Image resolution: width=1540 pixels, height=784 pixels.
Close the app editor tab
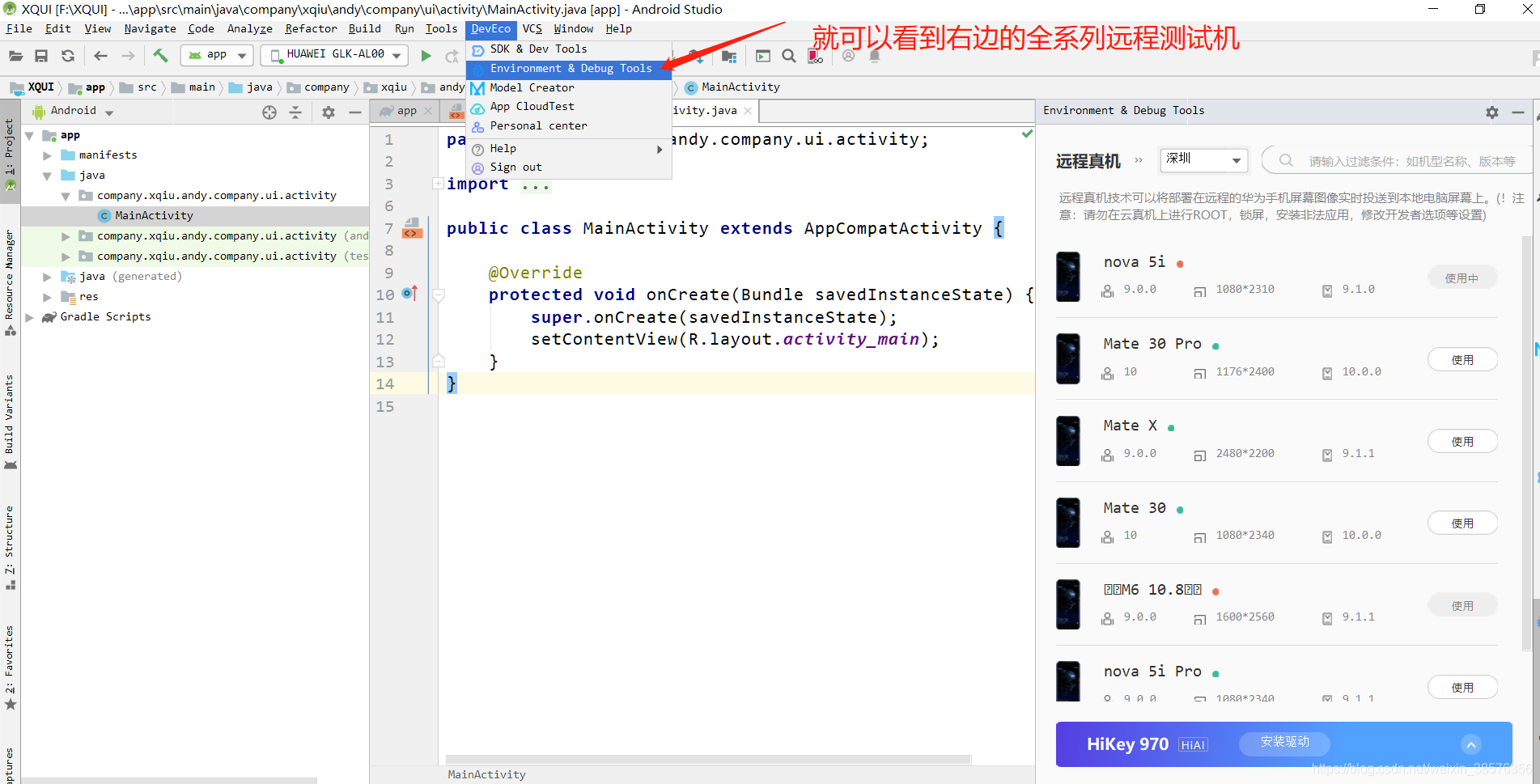pyautogui.click(x=428, y=111)
